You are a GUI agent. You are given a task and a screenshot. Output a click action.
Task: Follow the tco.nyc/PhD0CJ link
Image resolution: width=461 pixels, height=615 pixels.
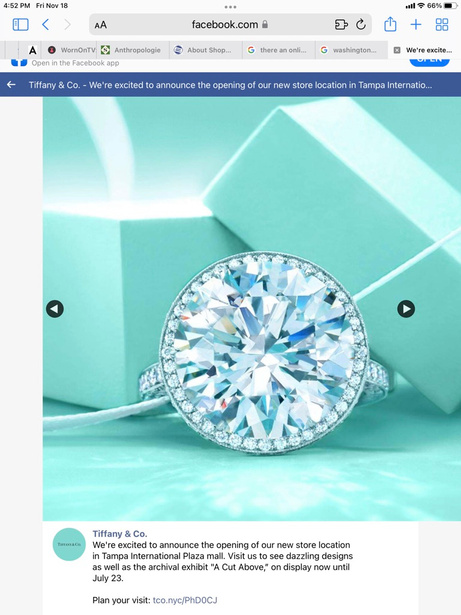[185, 600]
